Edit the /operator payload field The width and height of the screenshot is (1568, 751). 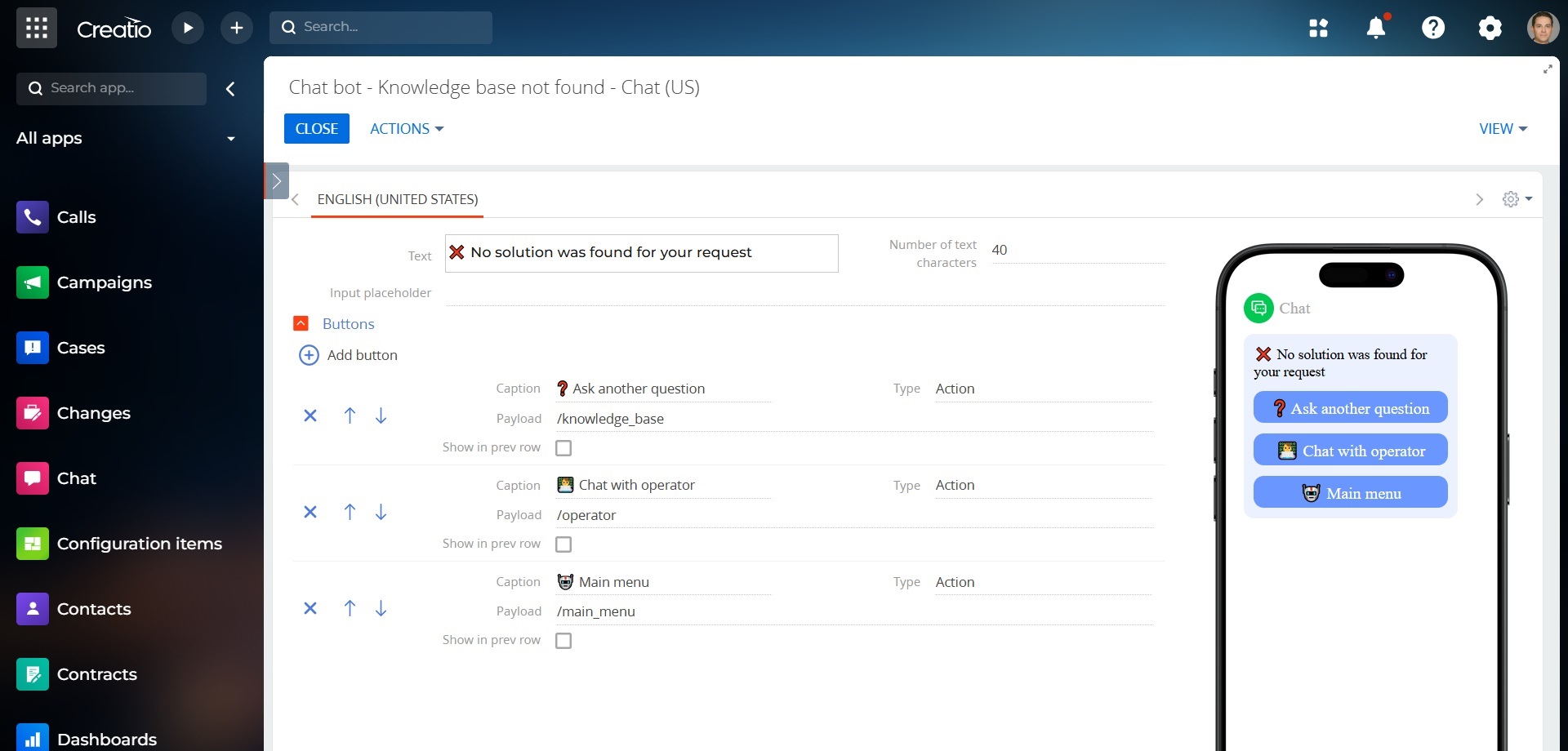[x=854, y=515]
